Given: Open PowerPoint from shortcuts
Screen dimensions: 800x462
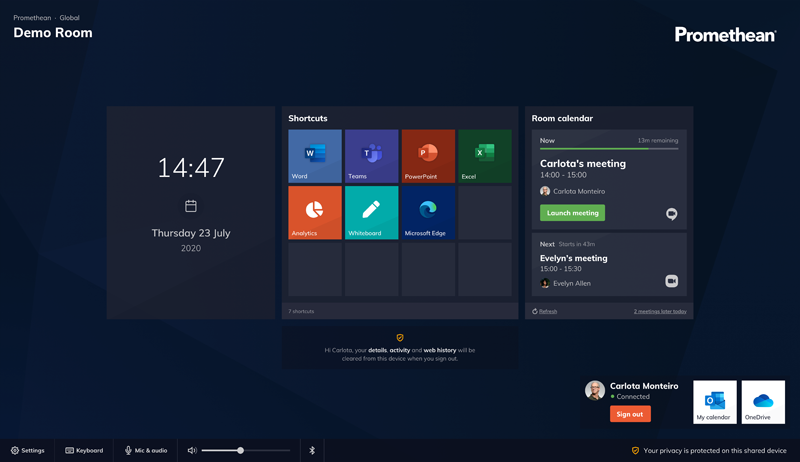Looking at the screenshot, I should 428,156.
